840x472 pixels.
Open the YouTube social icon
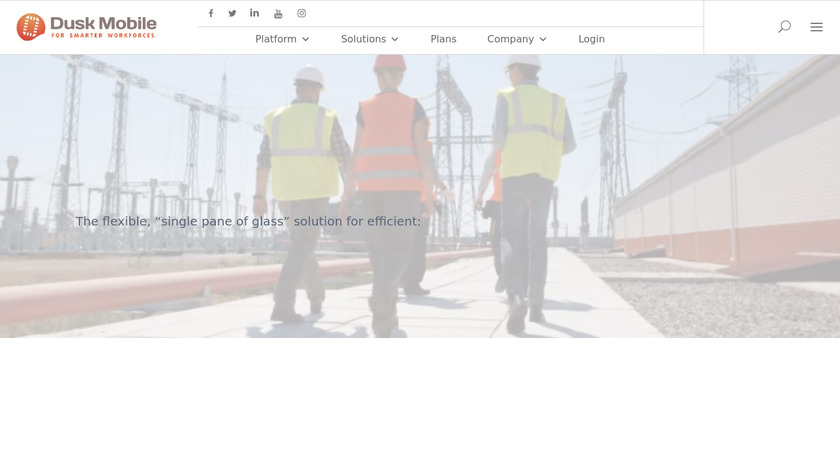[278, 14]
